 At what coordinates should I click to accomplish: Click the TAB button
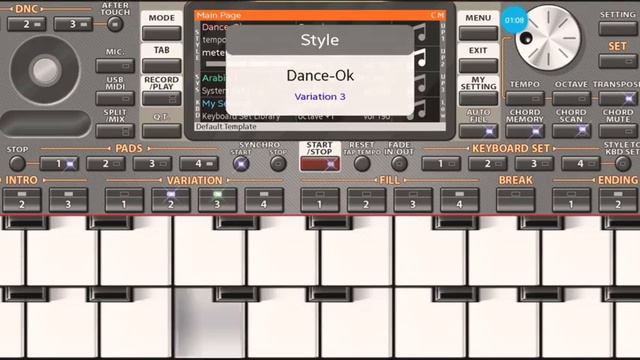[x=162, y=65]
